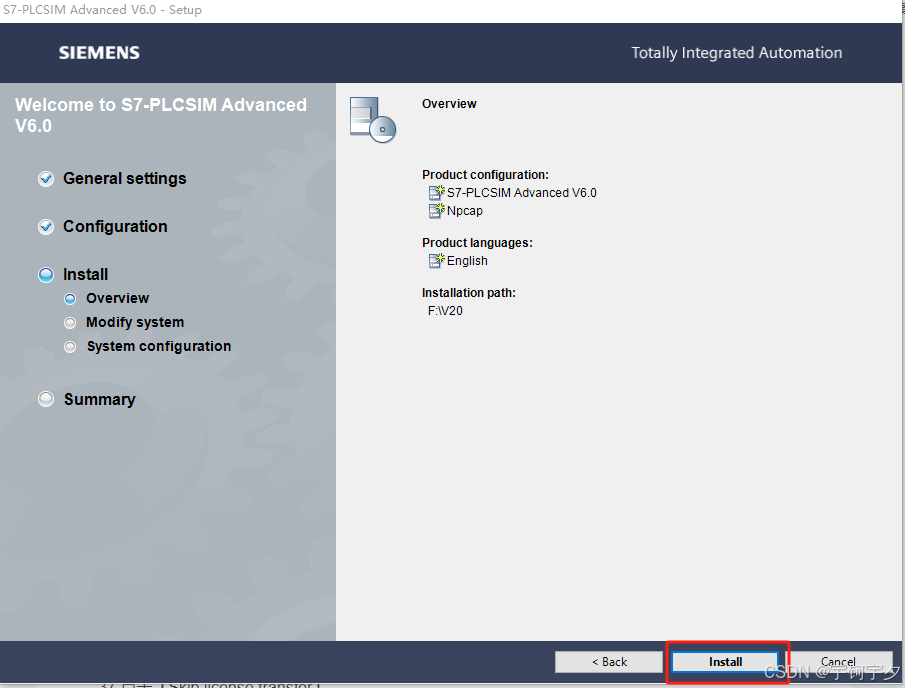Click the Overview page heading
Screen dimensions: 905x688
[449, 104]
